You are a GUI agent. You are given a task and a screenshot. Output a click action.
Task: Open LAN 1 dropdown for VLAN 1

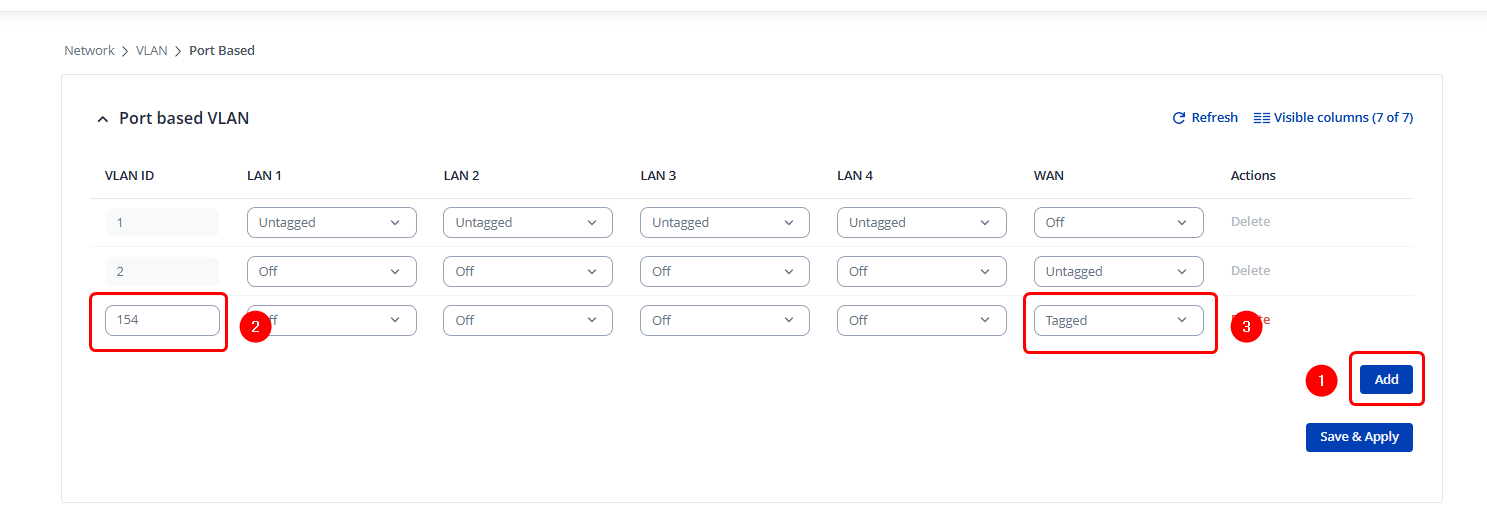pyautogui.click(x=331, y=223)
